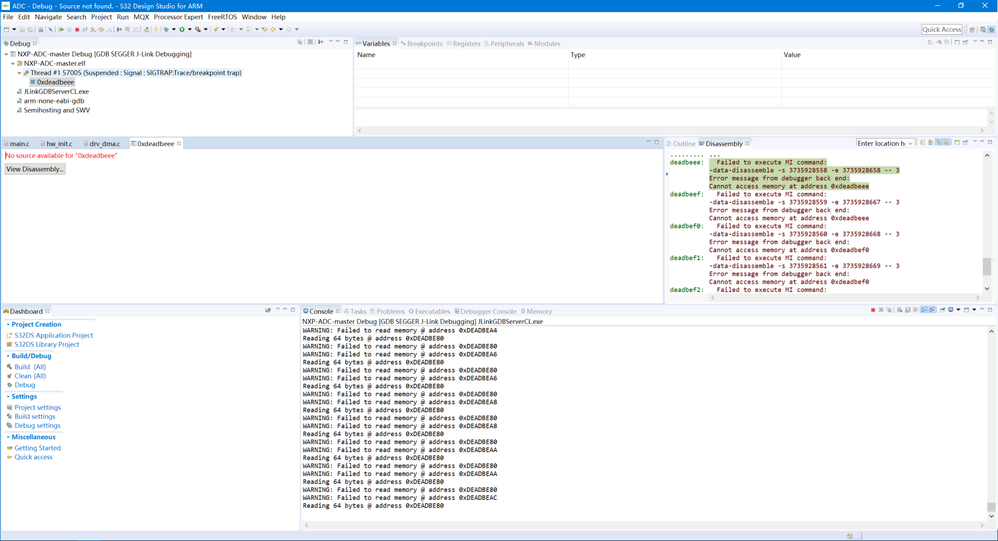
Task: Click the Step Over toolbar icon
Action: point(101,29)
